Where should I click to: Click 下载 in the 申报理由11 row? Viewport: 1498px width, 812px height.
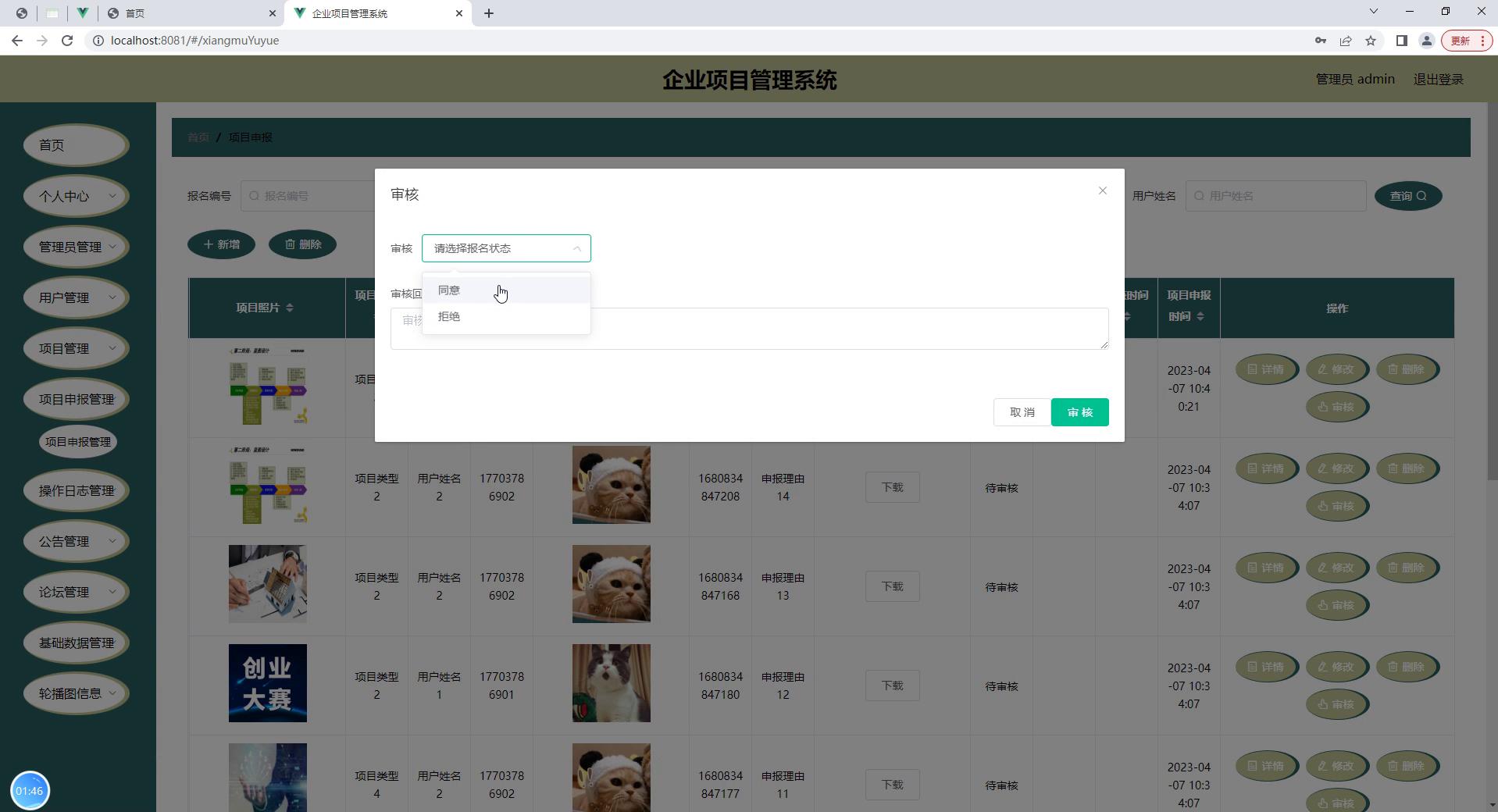coord(892,785)
